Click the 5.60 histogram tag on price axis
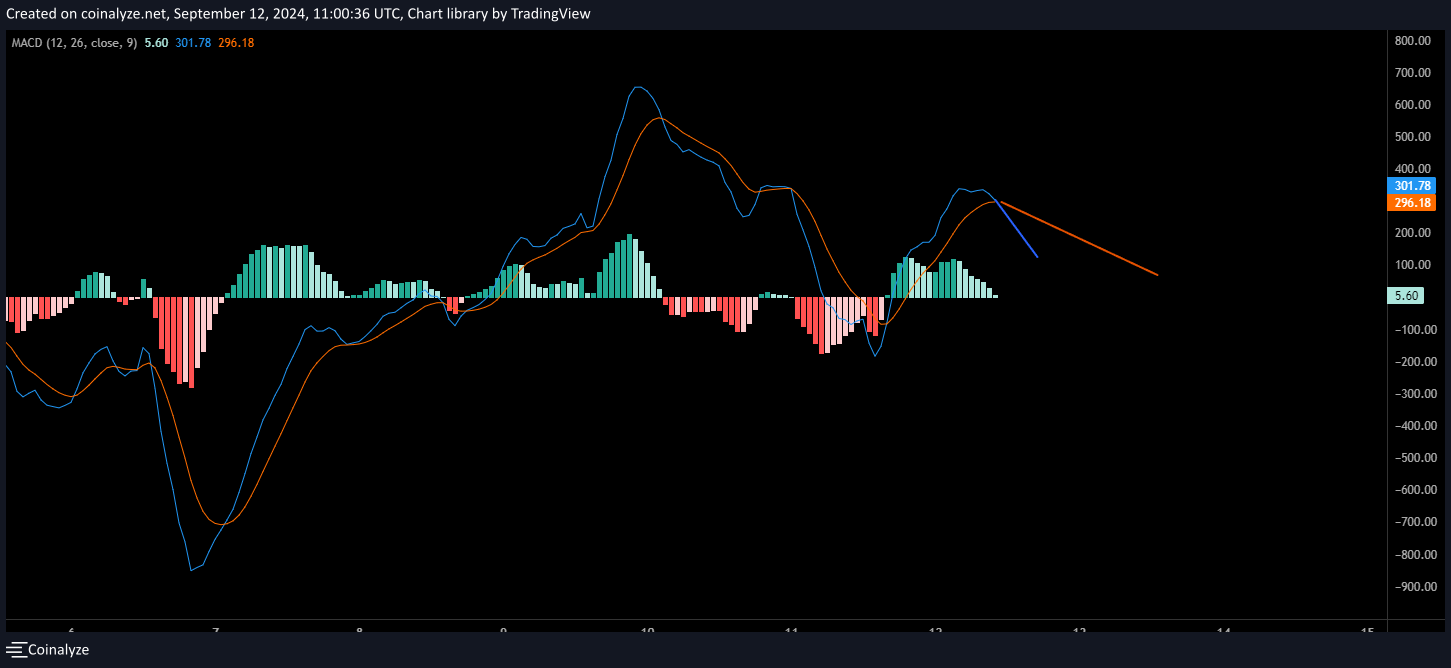The image size is (1451, 668). point(1406,296)
